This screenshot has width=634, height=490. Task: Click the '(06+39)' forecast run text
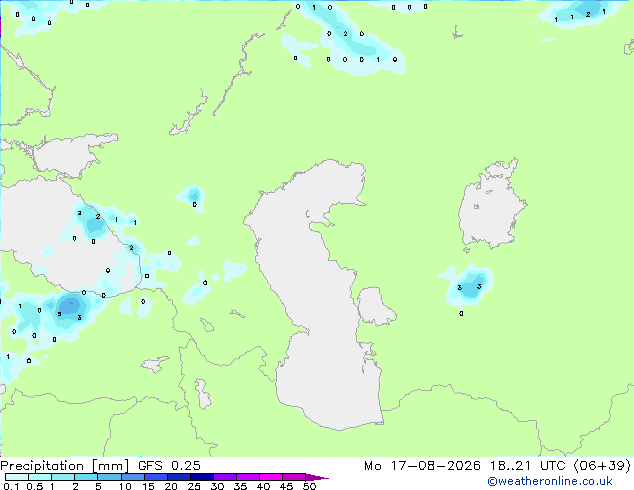click(x=603, y=466)
